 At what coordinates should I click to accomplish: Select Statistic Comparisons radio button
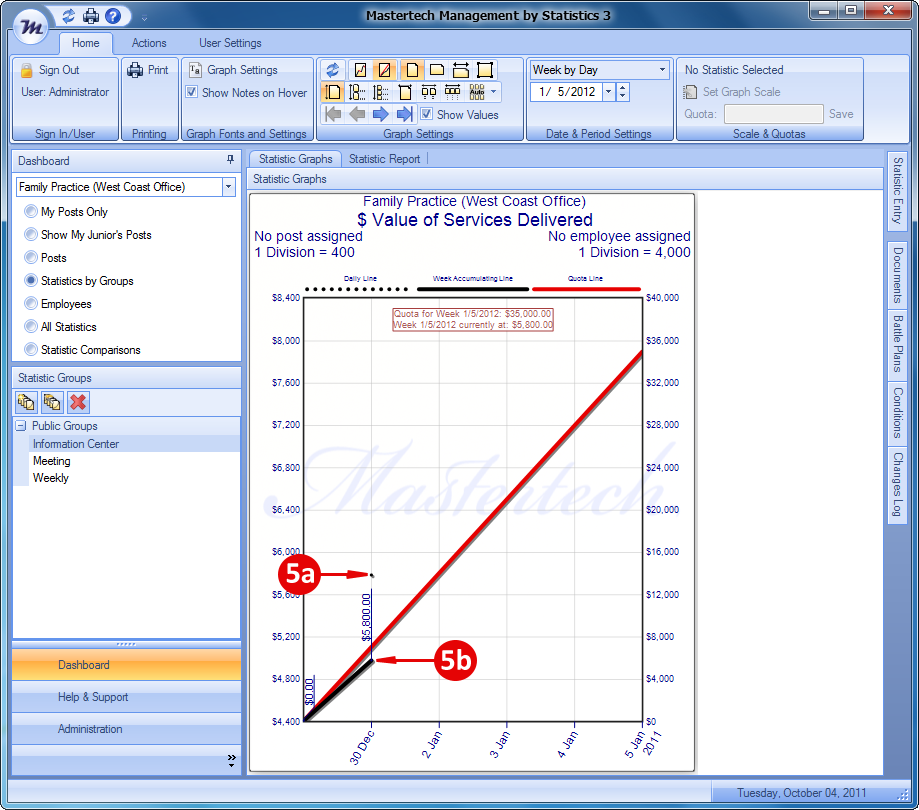pos(30,349)
